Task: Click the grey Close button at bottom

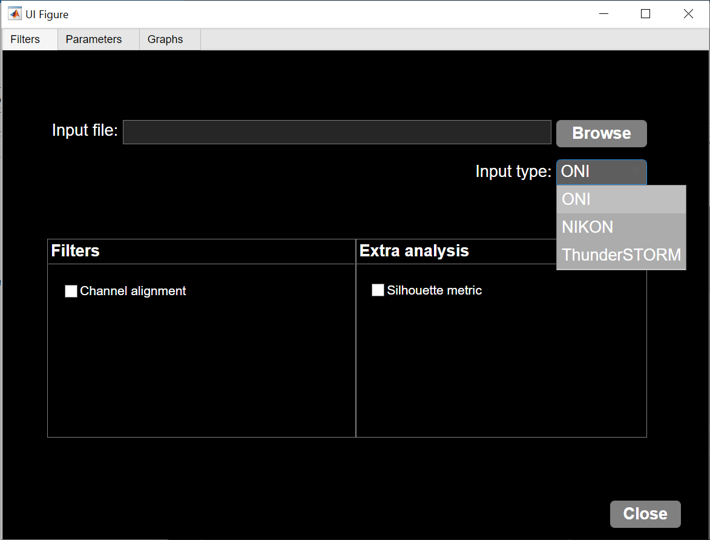Action: tap(645, 514)
